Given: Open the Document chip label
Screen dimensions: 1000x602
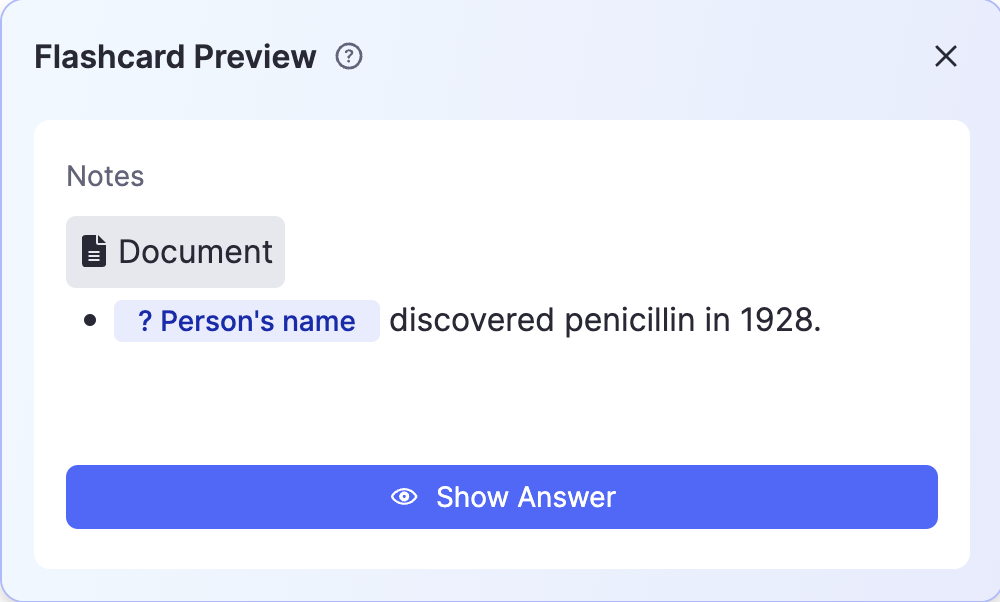Looking at the screenshot, I should [195, 252].
